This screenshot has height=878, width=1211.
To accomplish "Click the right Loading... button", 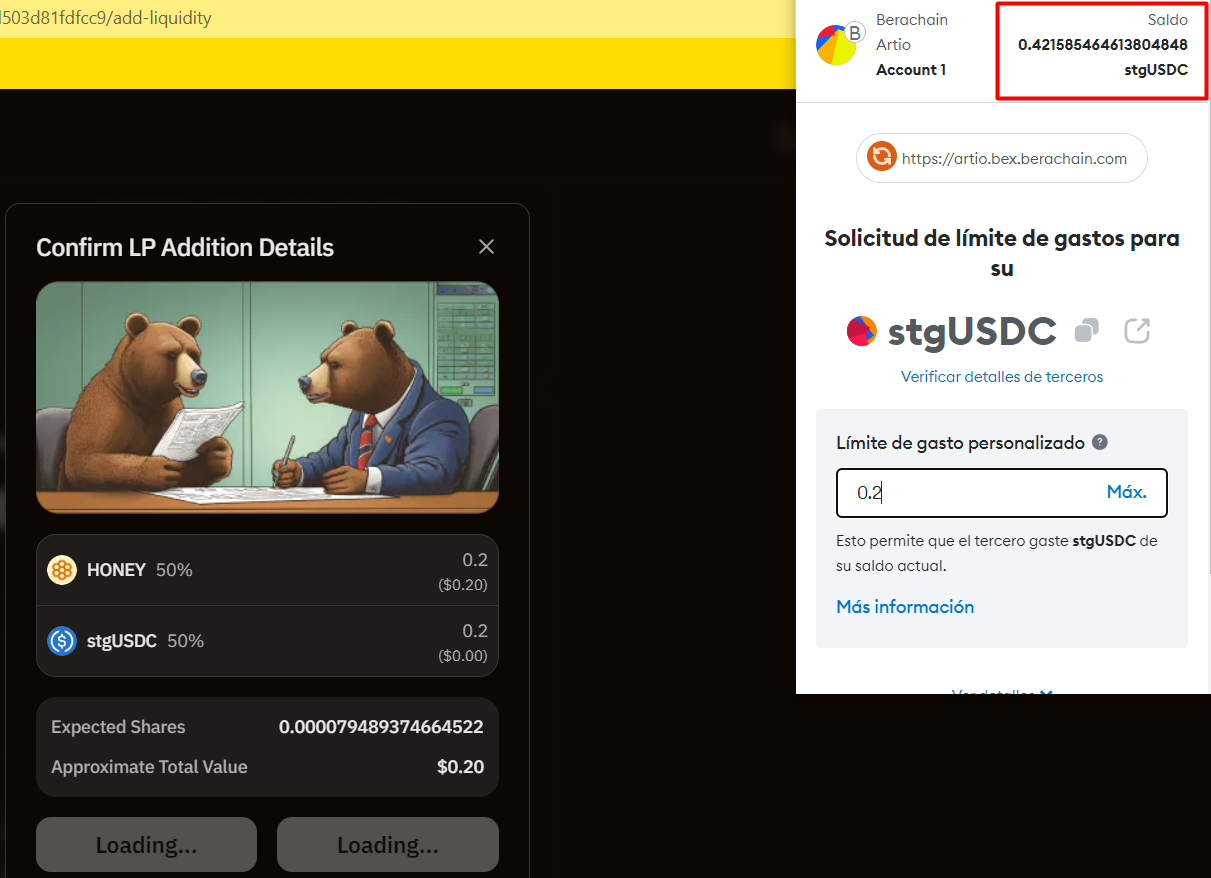I will point(388,845).
